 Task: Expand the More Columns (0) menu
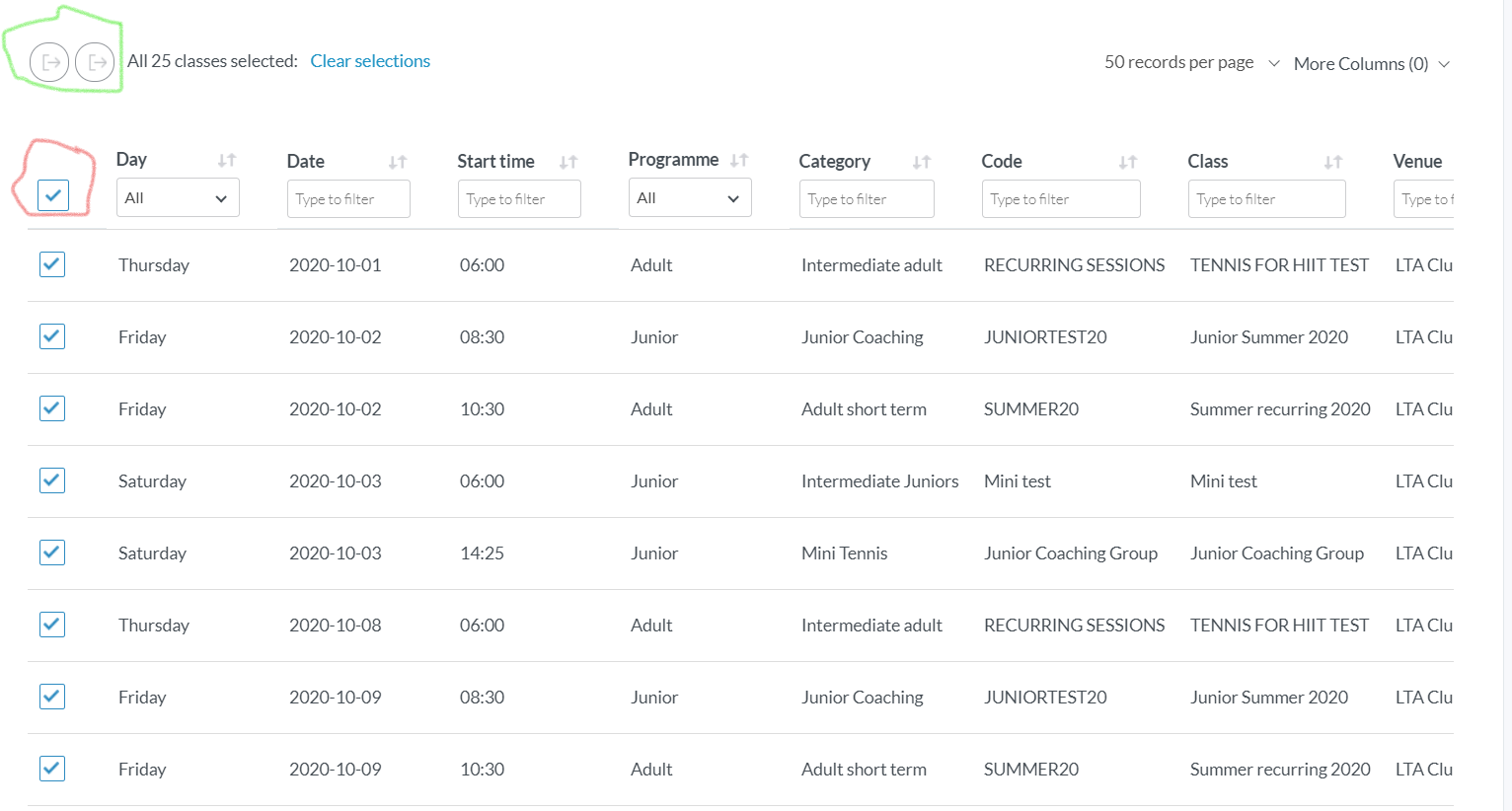coord(1371,64)
